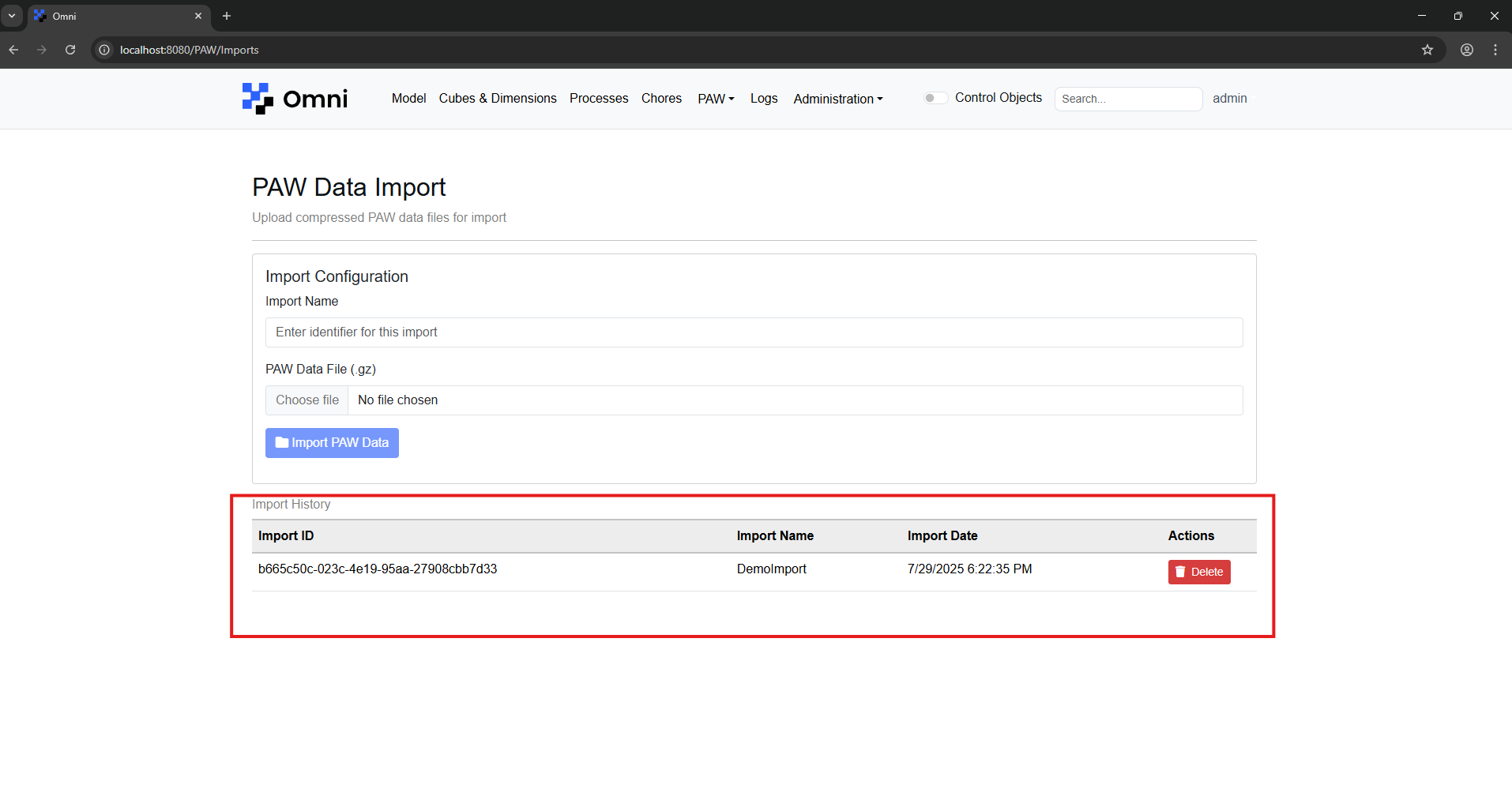Open the Logs page
The width and height of the screenshot is (1512, 811).
[764, 98]
